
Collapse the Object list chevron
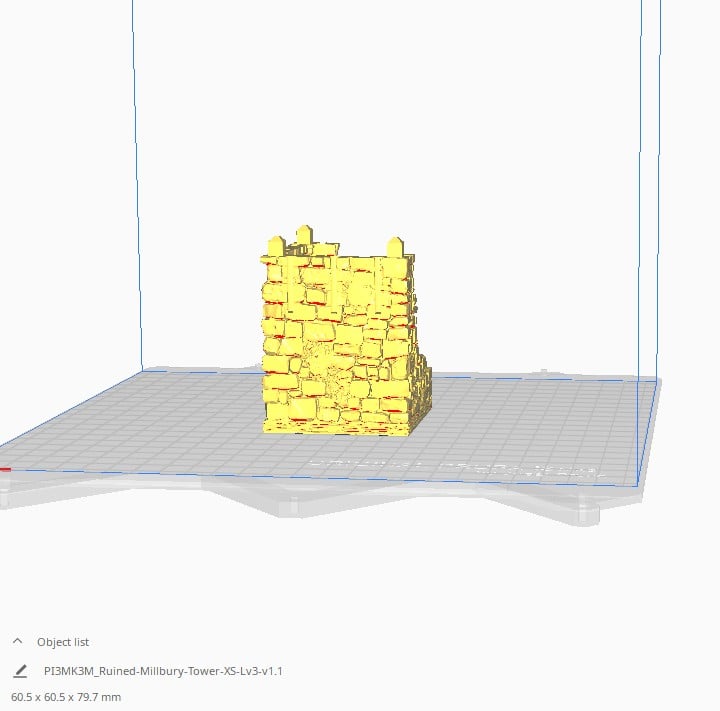[x=17, y=642]
